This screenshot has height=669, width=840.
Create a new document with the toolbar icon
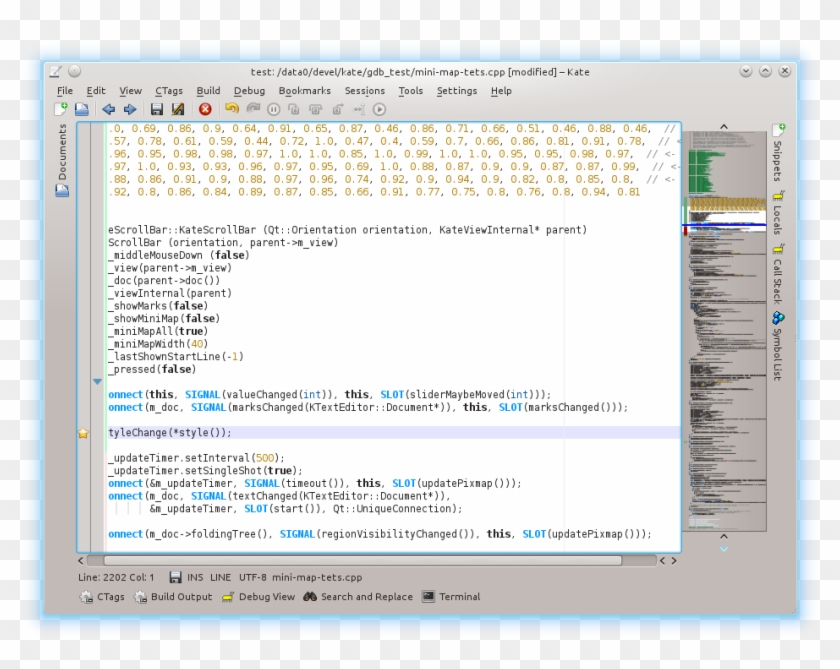click(61, 109)
